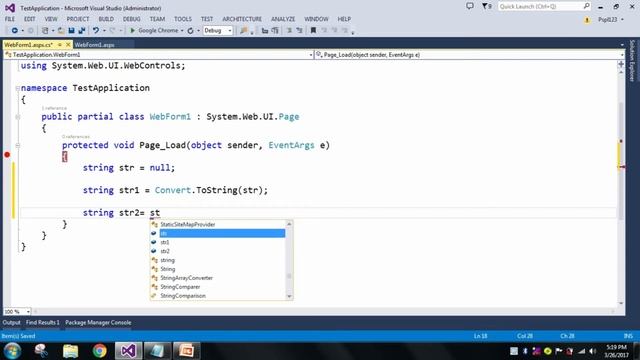Viewport: 640px width, 360px height.
Task: Open the Pipil123 account dropdown
Action: coord(611,20)
